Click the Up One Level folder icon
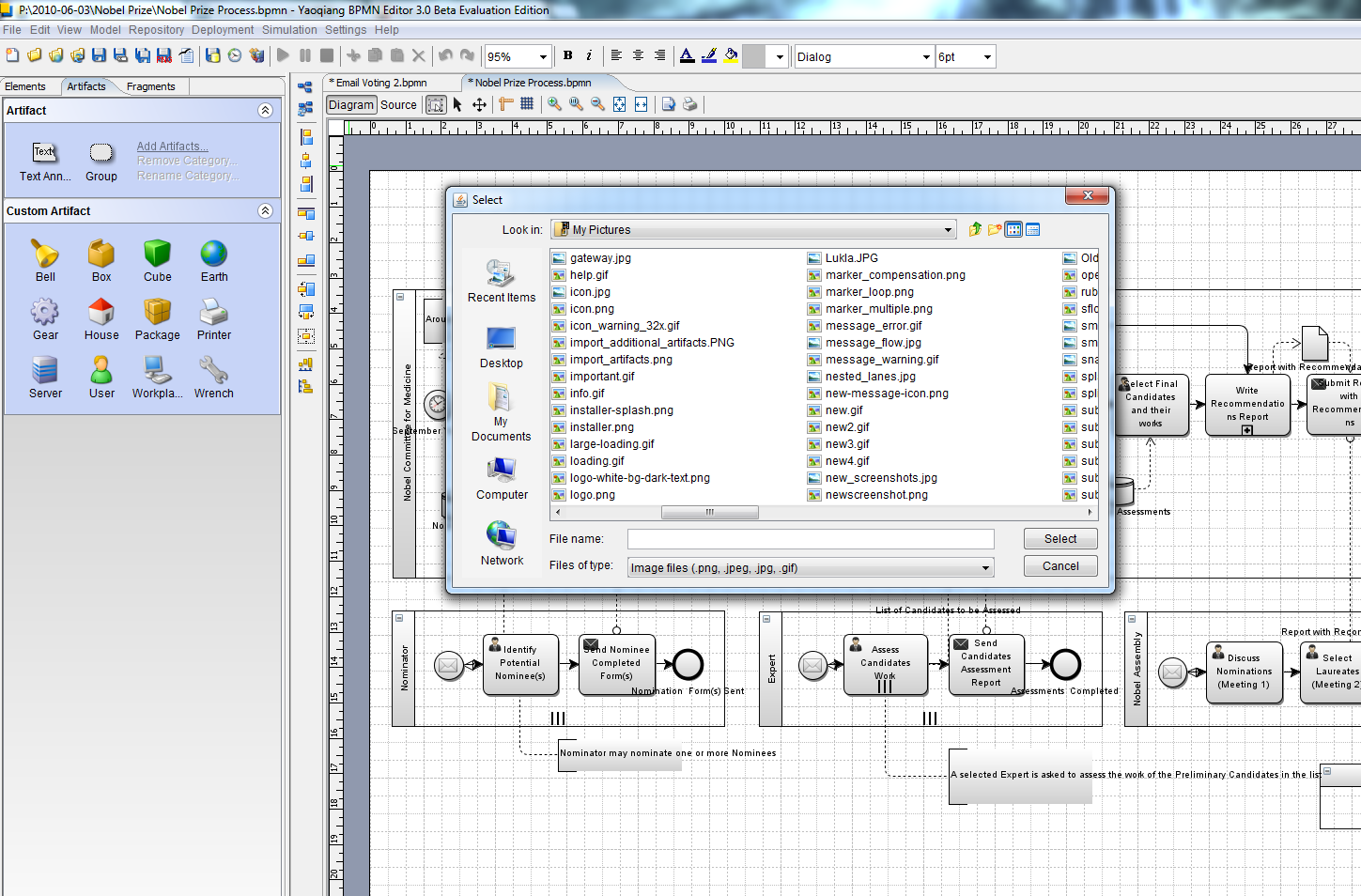Image resolution: width=1361 pixels, height=896 pixels. pyautogui.click(x=975, y=230)
